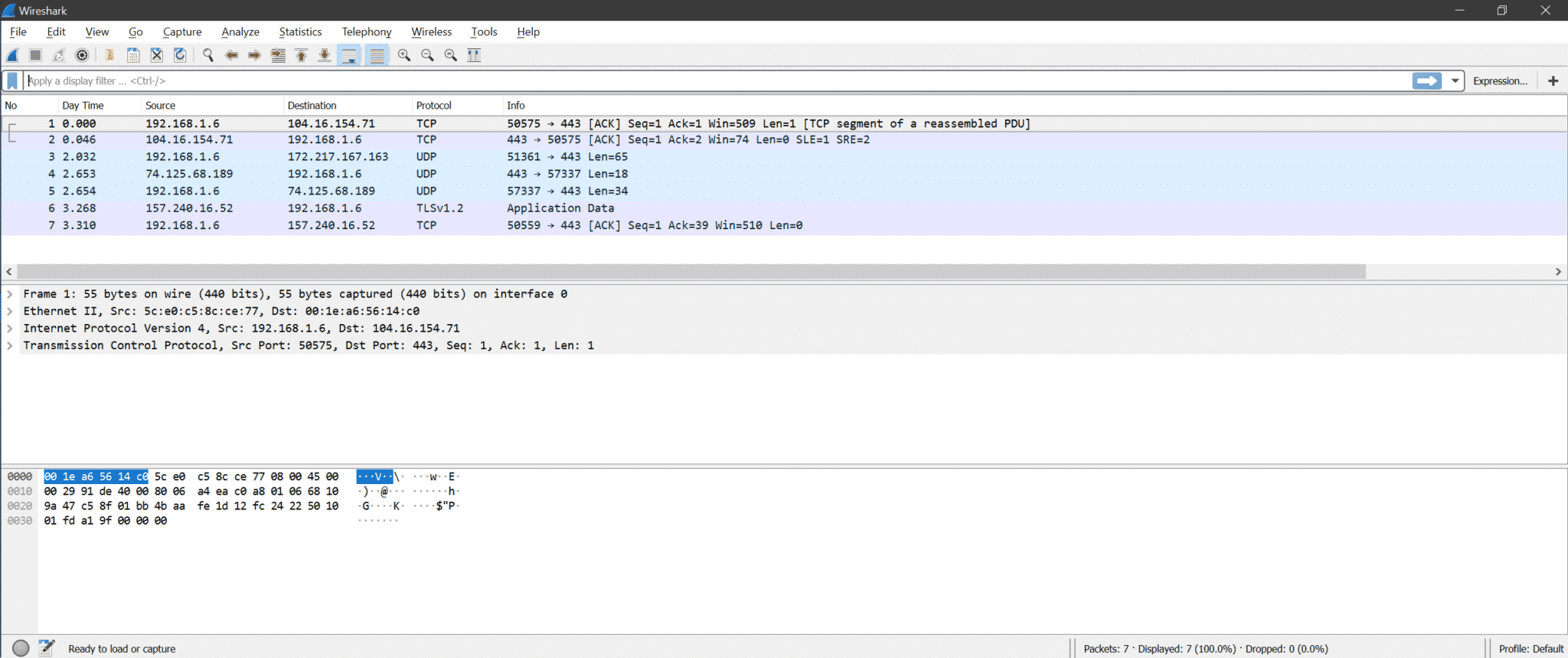Click the Profile: Default status entry

(x=1530, y=649)
